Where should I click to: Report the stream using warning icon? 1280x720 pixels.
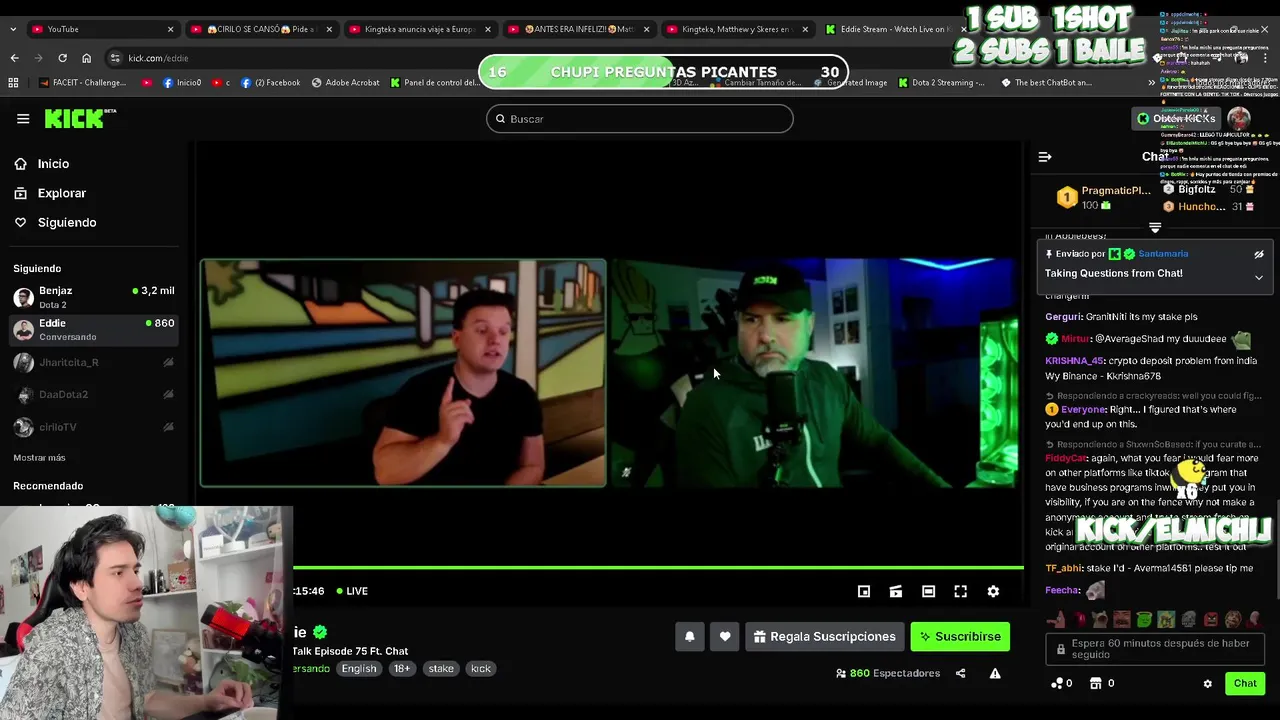(995, 673)
